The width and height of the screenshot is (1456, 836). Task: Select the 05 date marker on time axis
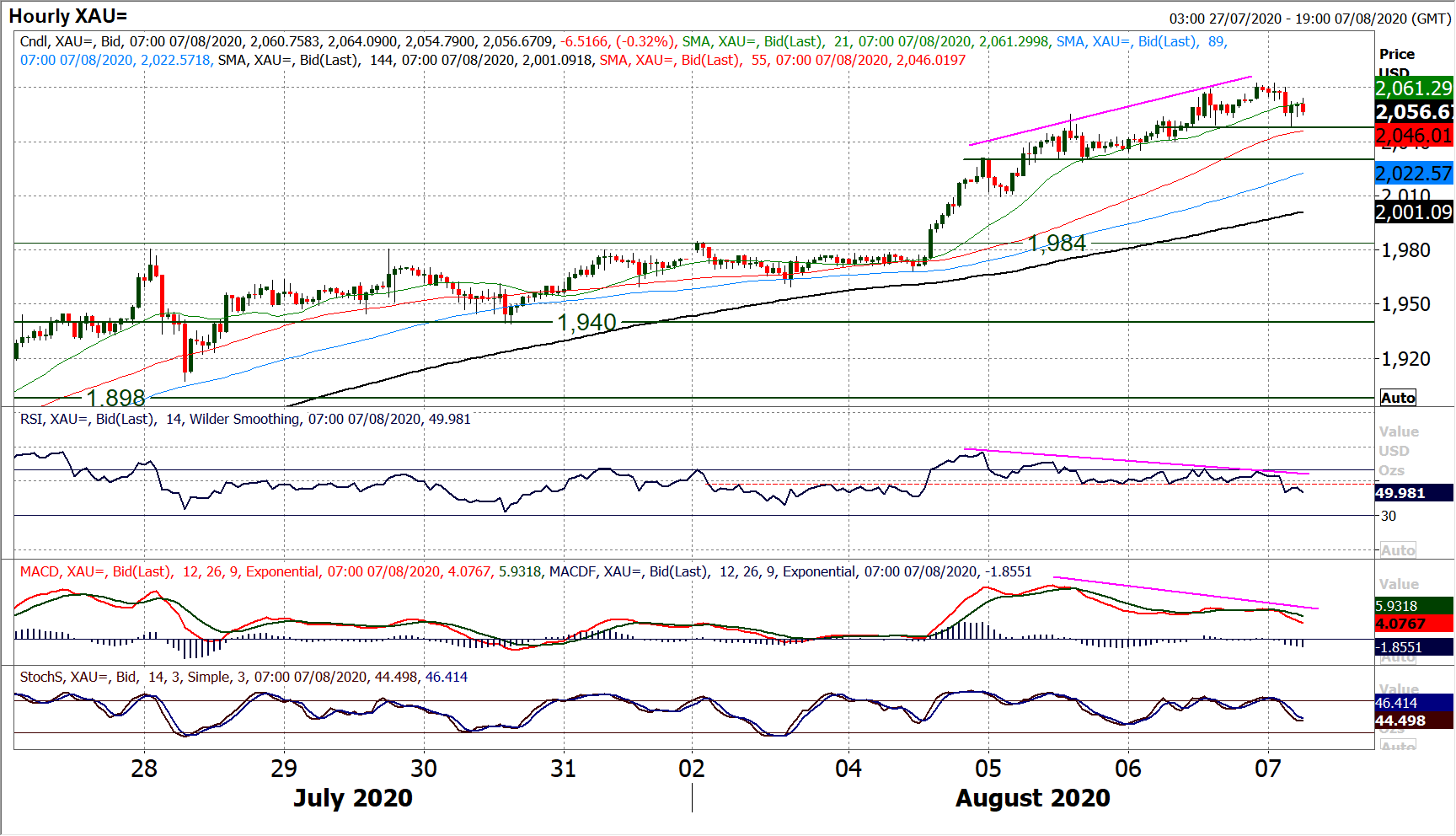988,769
